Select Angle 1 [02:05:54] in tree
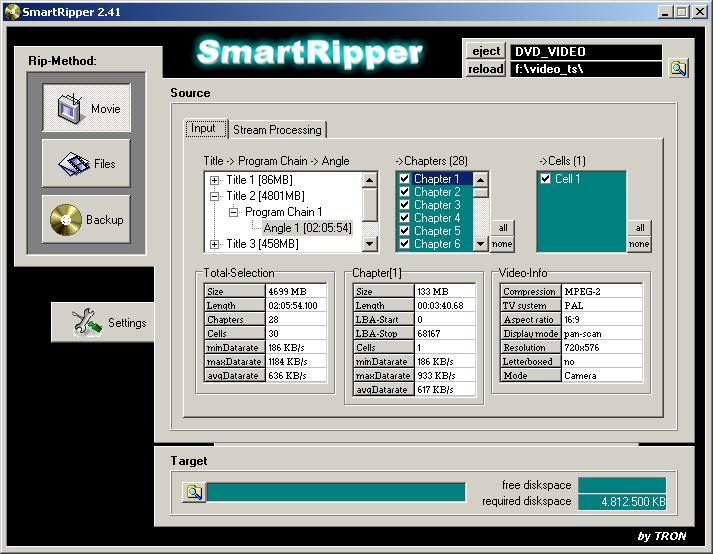This screenshot has height=554, width=713. [307, 228]
